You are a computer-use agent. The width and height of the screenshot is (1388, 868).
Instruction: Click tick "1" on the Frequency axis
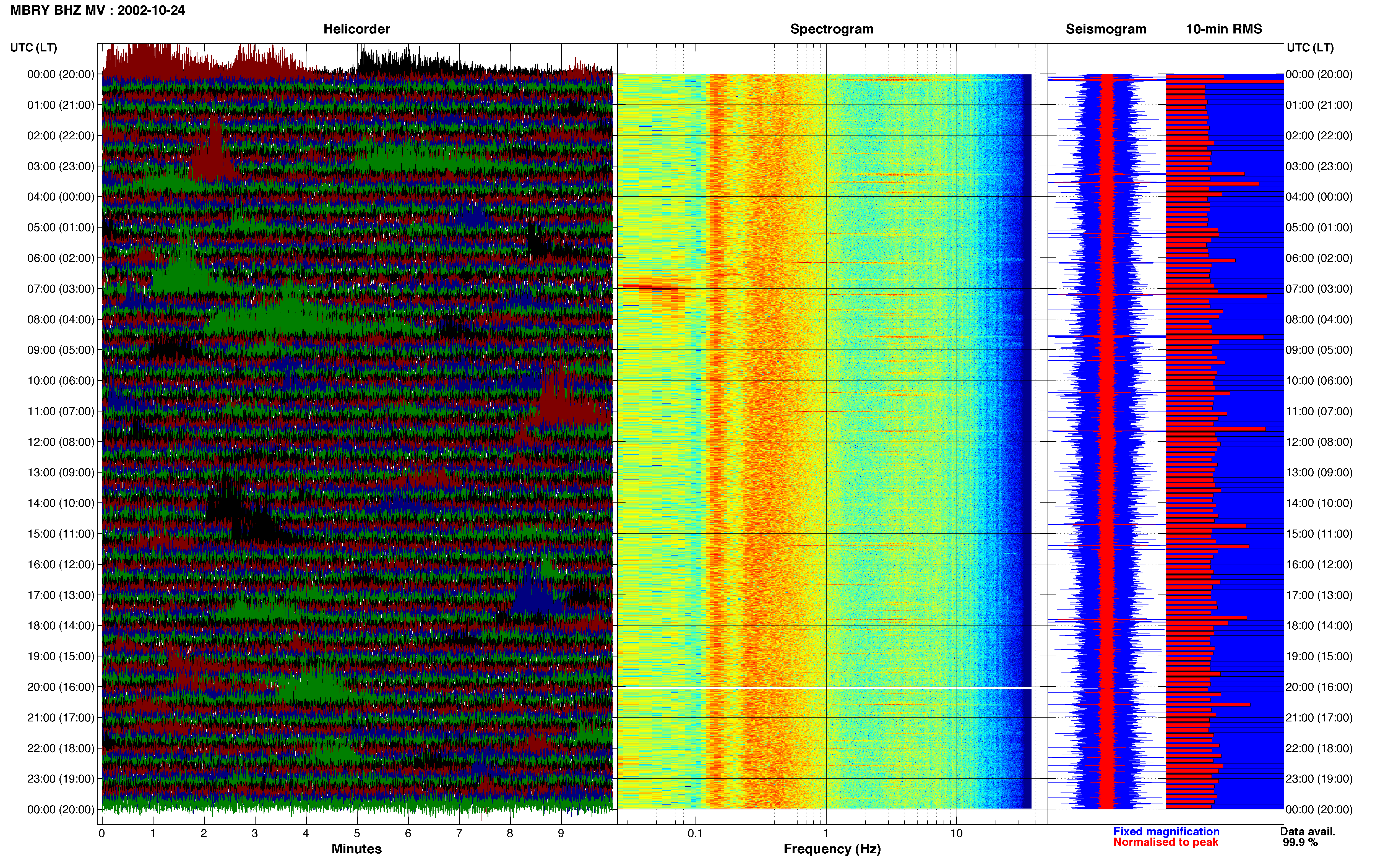tap(826, 833)
